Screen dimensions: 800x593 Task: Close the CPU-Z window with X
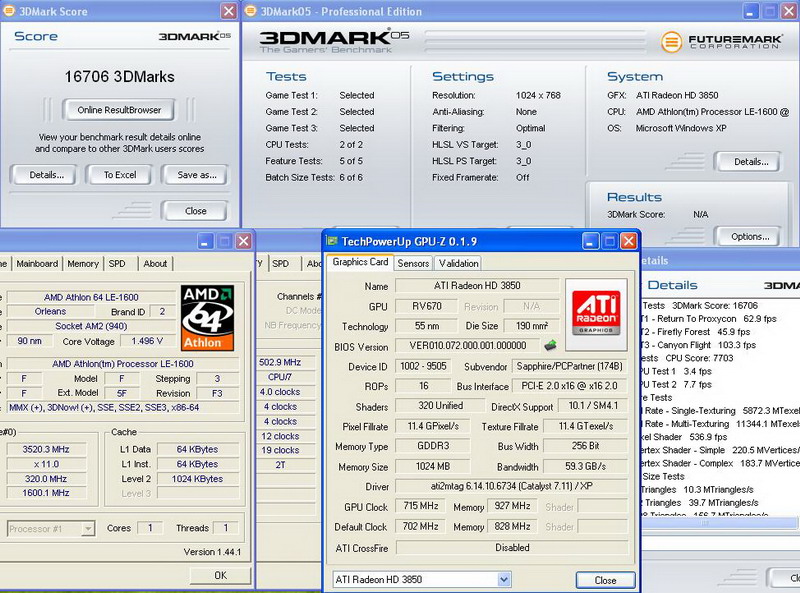pos(244,241)
